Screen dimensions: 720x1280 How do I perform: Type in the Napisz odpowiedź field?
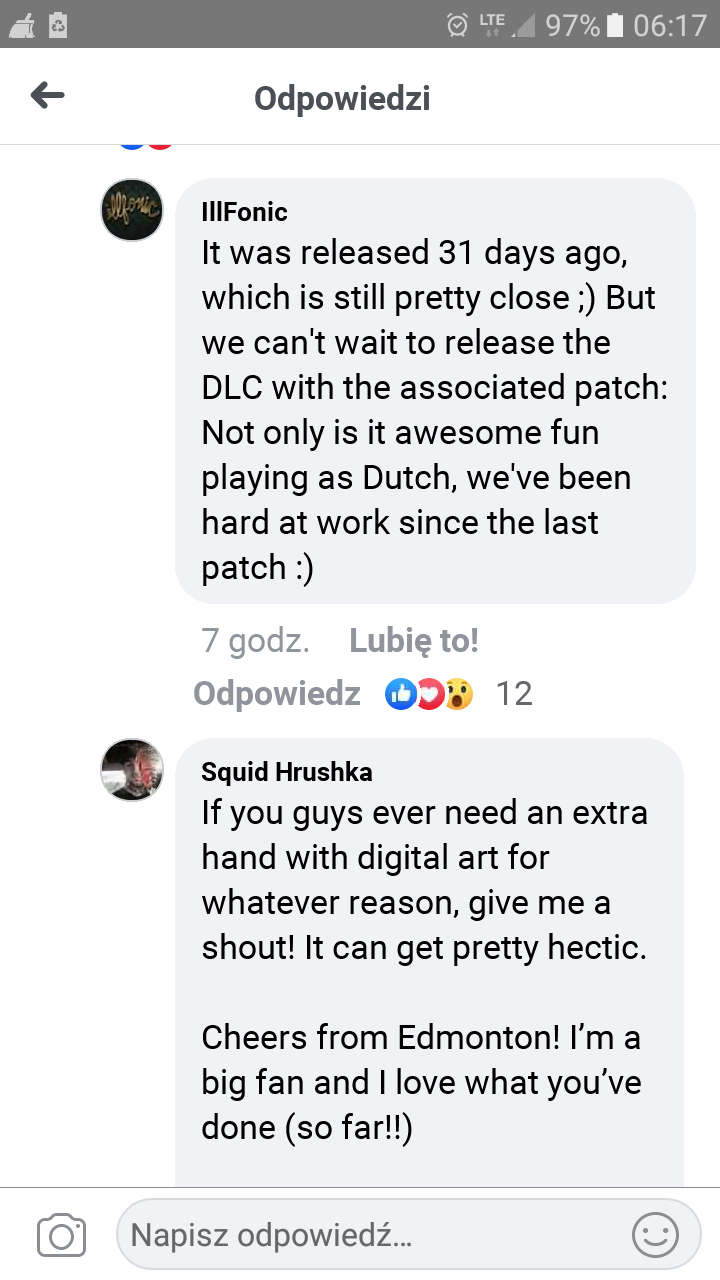370,1236
